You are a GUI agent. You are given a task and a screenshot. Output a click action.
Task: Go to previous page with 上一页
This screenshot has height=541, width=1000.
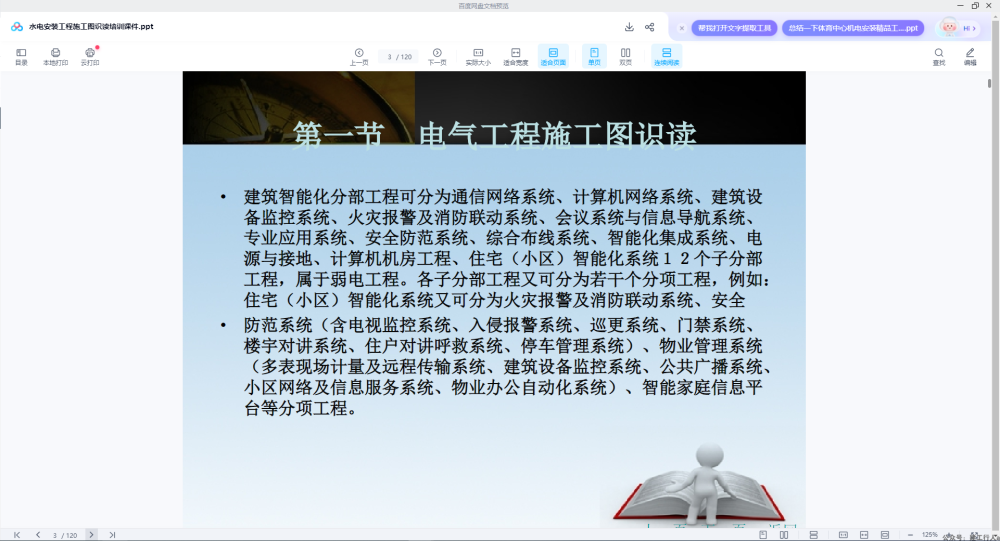tap(359, 56)
